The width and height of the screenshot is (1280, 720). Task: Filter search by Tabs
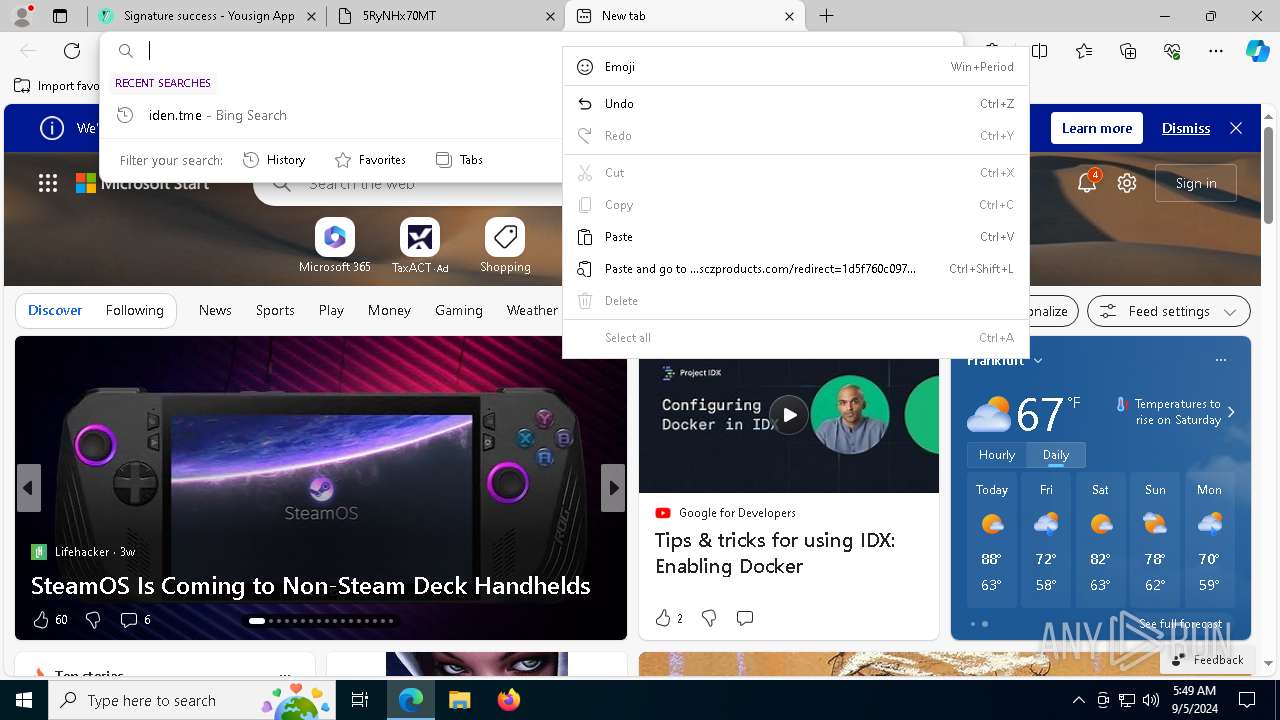pyautogui.click(x=460, y=160)
